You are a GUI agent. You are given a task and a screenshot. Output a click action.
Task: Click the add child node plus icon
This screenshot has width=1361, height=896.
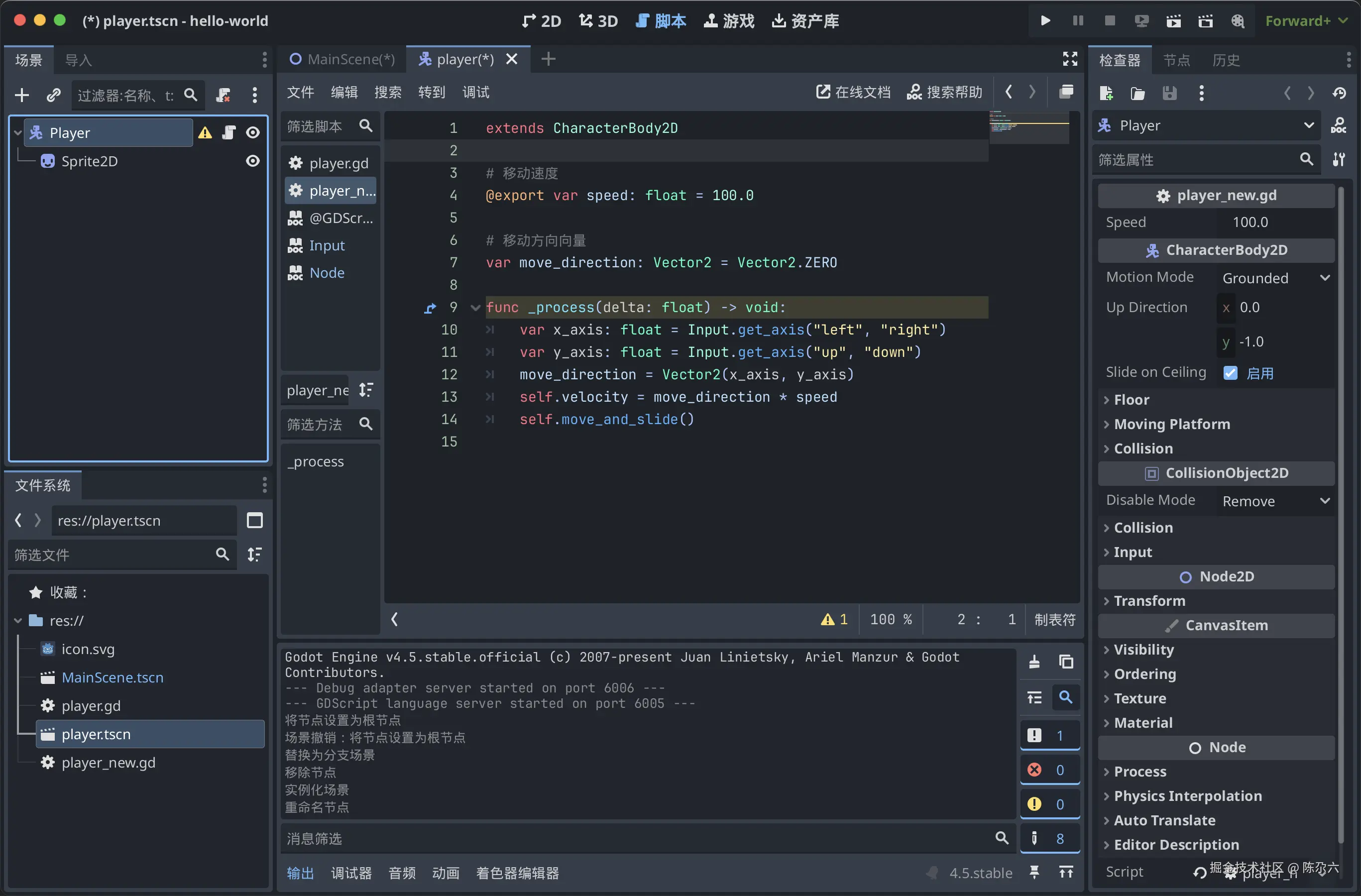[22, 95]
